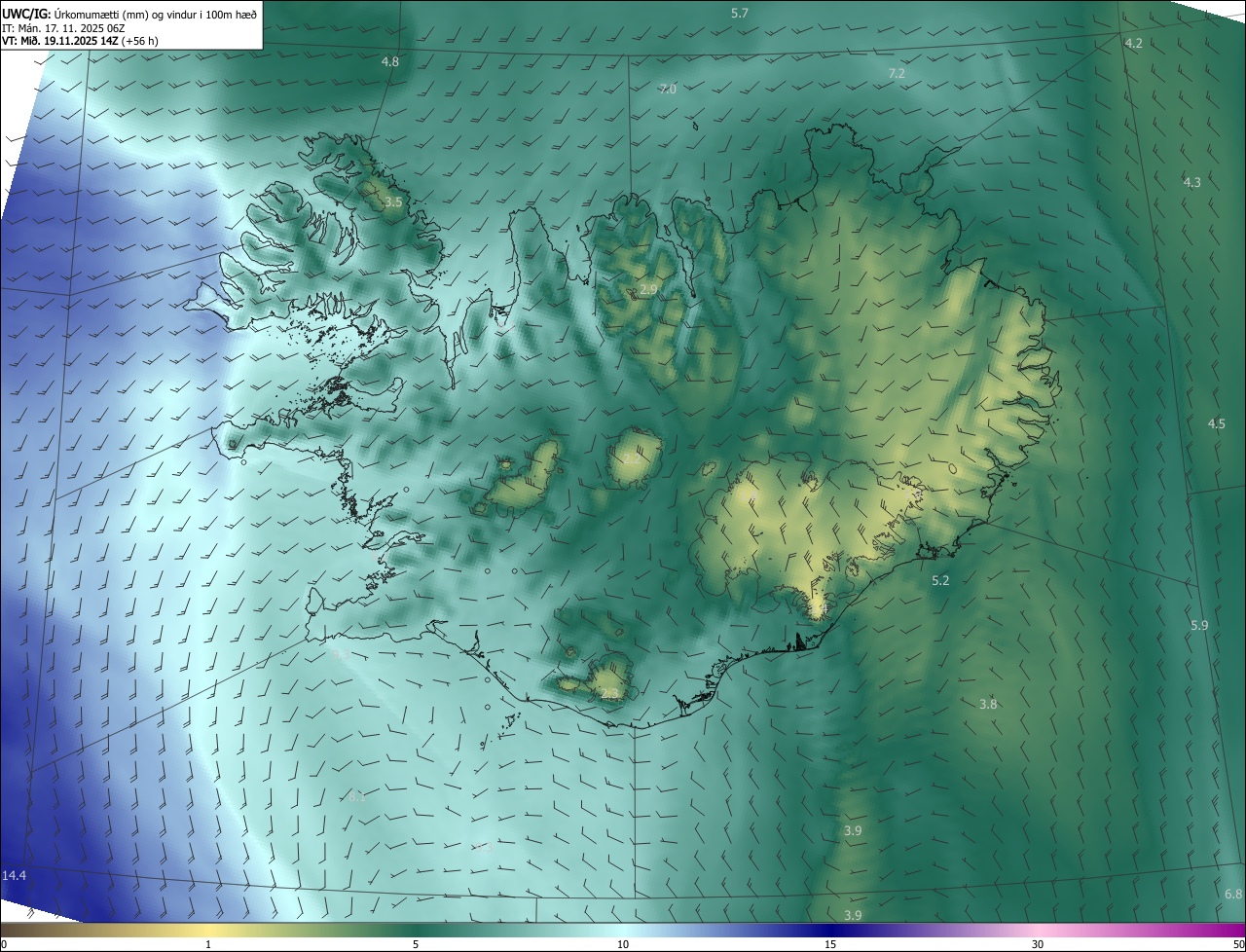Image resolution: width=1246 pixels, height=952 pixels.
Task: Click the 7.0 value label on the map
Action: (x=668, y=89)
